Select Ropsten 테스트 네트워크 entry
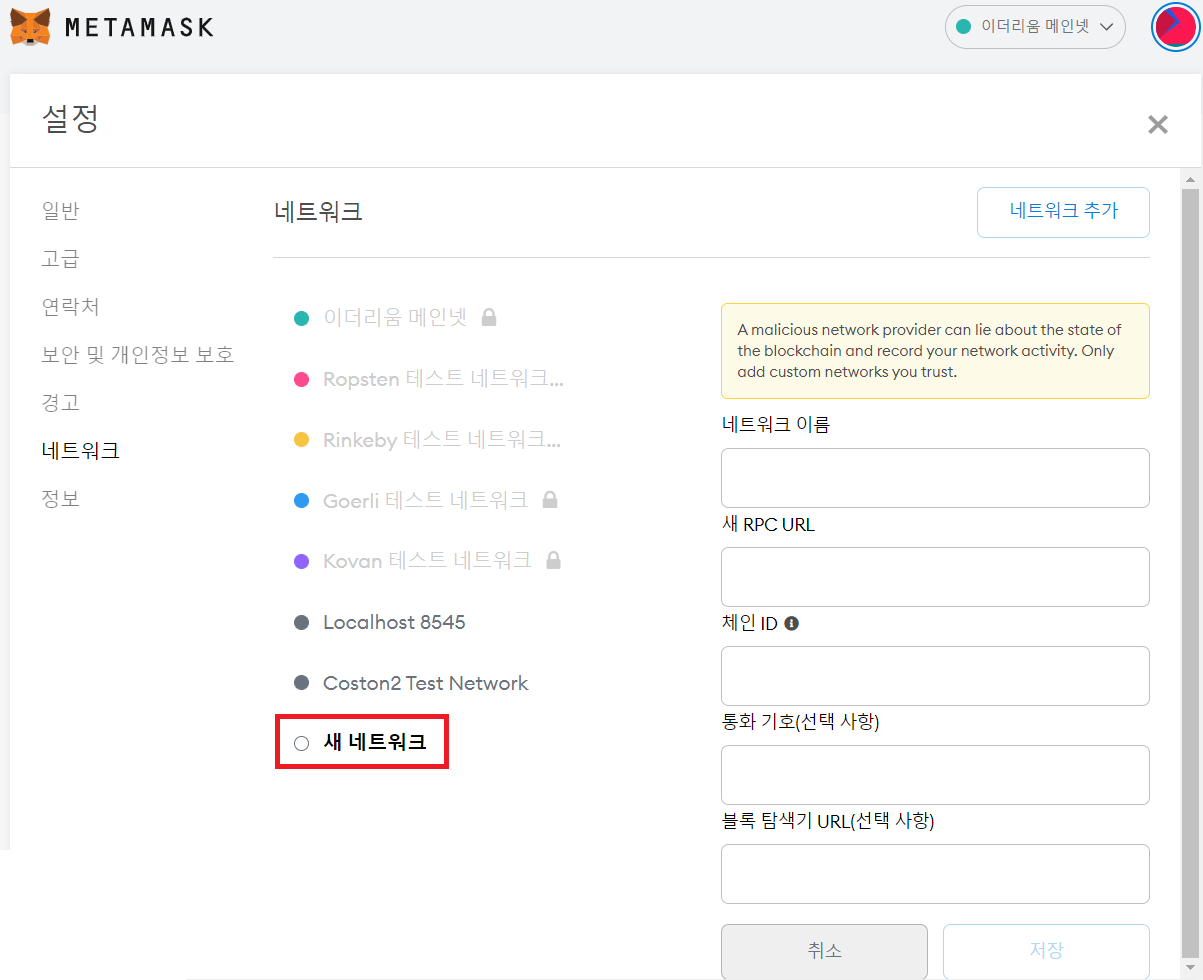Screen dimensions: 1203x980 [x=443, y=379]
